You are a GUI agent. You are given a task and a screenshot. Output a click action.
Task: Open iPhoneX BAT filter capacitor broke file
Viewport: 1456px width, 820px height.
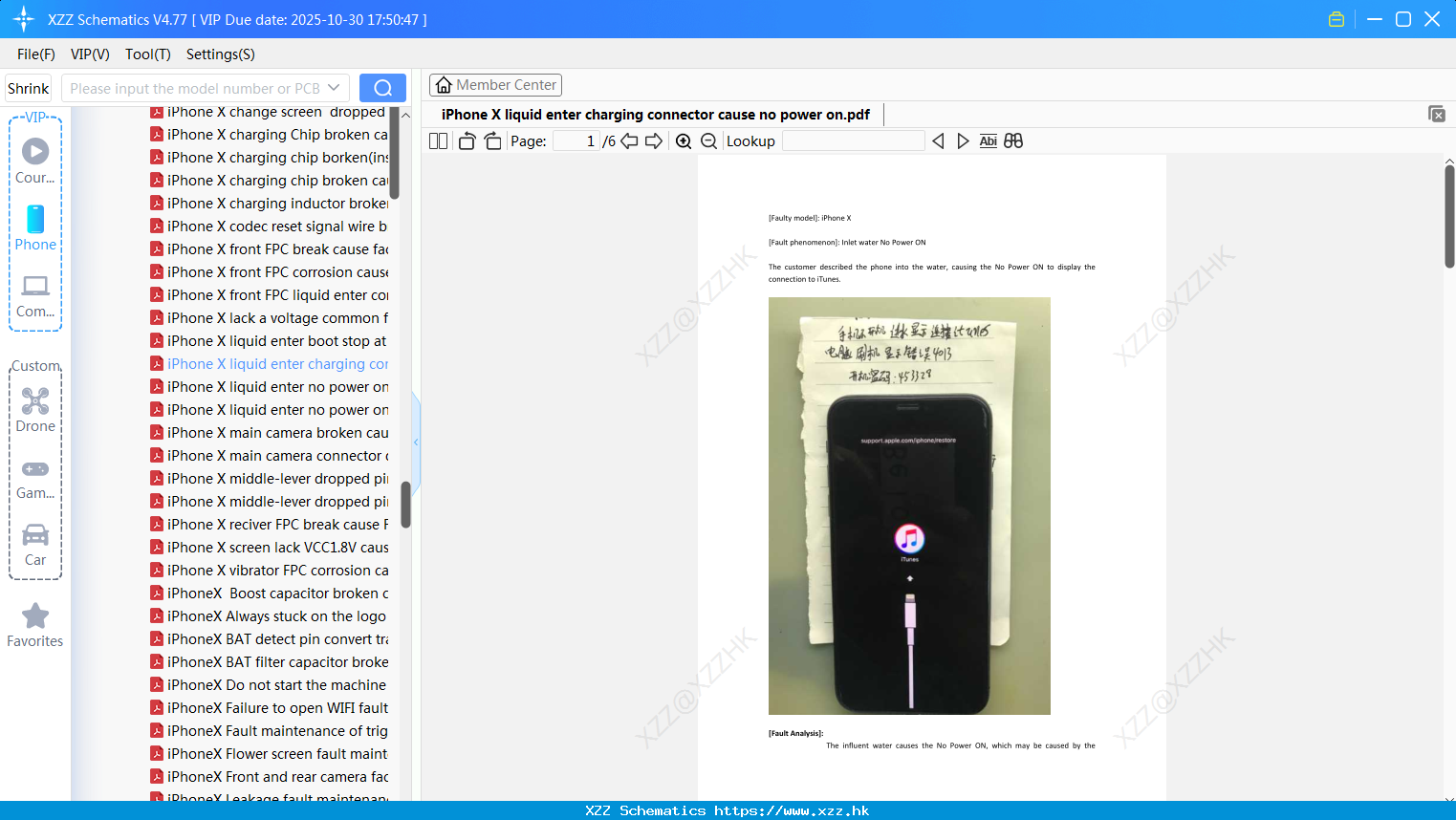pyautogui.click(x=270, y=662)
